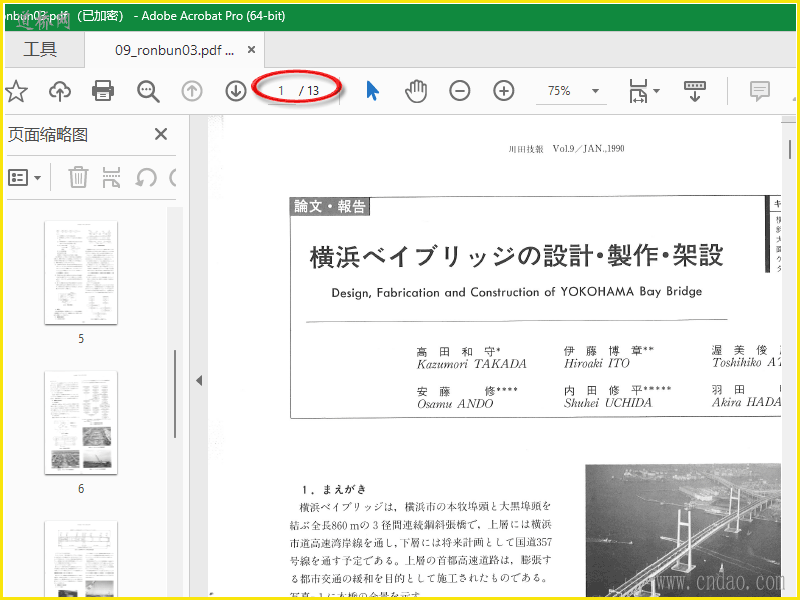The width and height of the screenshot is (800, 600).
Task: Collapse the left navigation pane arrow
Action: click(x=198, y=380)
